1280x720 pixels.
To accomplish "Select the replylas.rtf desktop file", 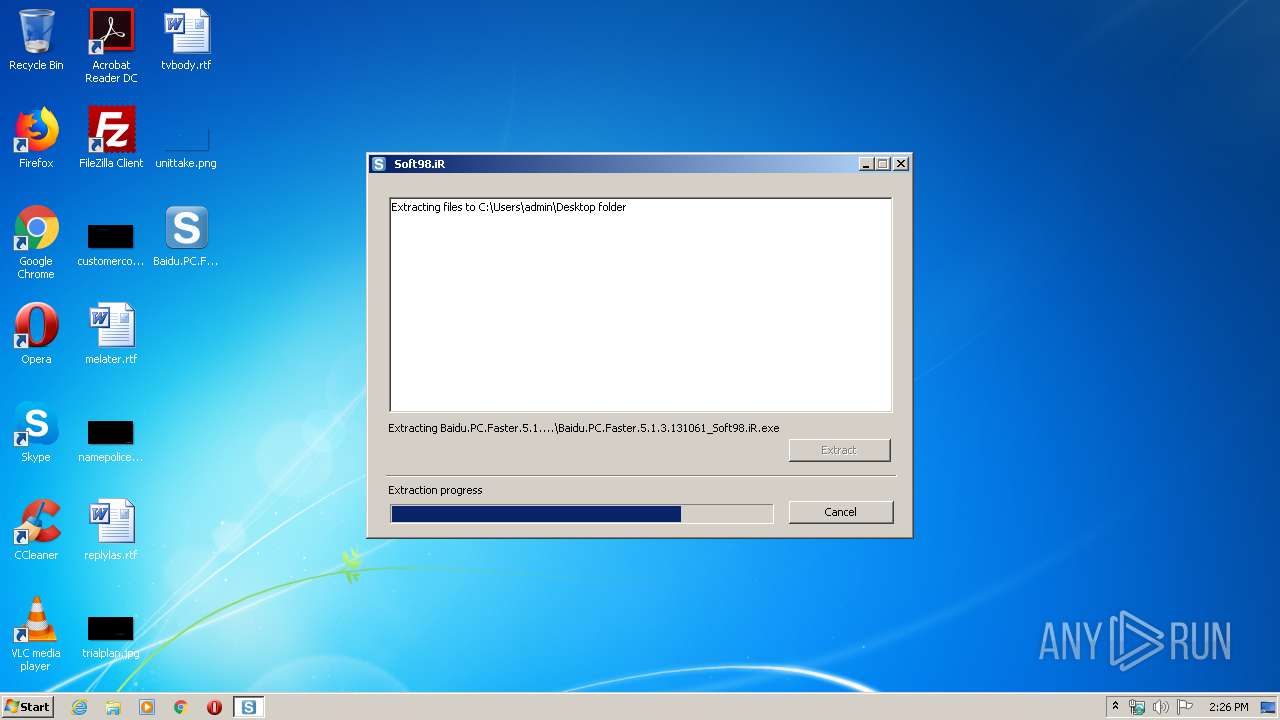I will click(x=111, y=530).
